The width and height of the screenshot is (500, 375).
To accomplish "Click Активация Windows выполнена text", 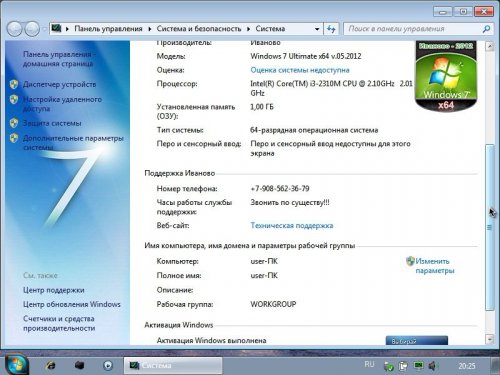I will coord(211,340).
